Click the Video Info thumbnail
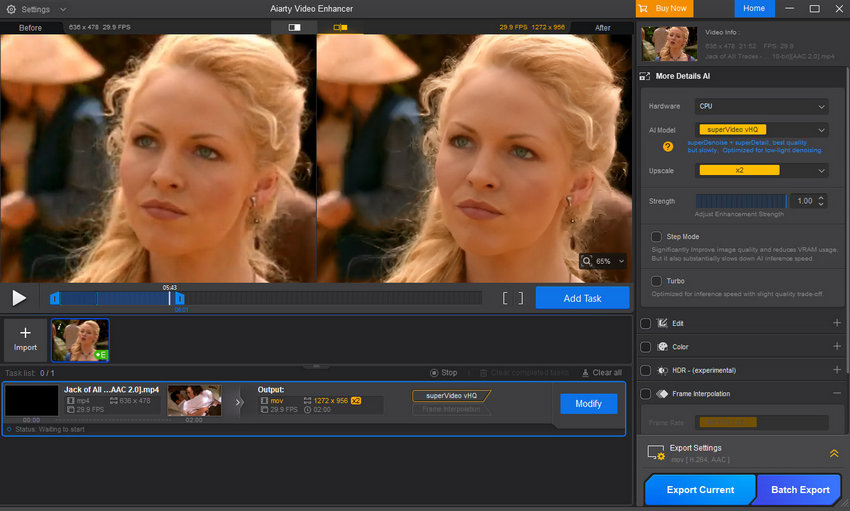 669,44
